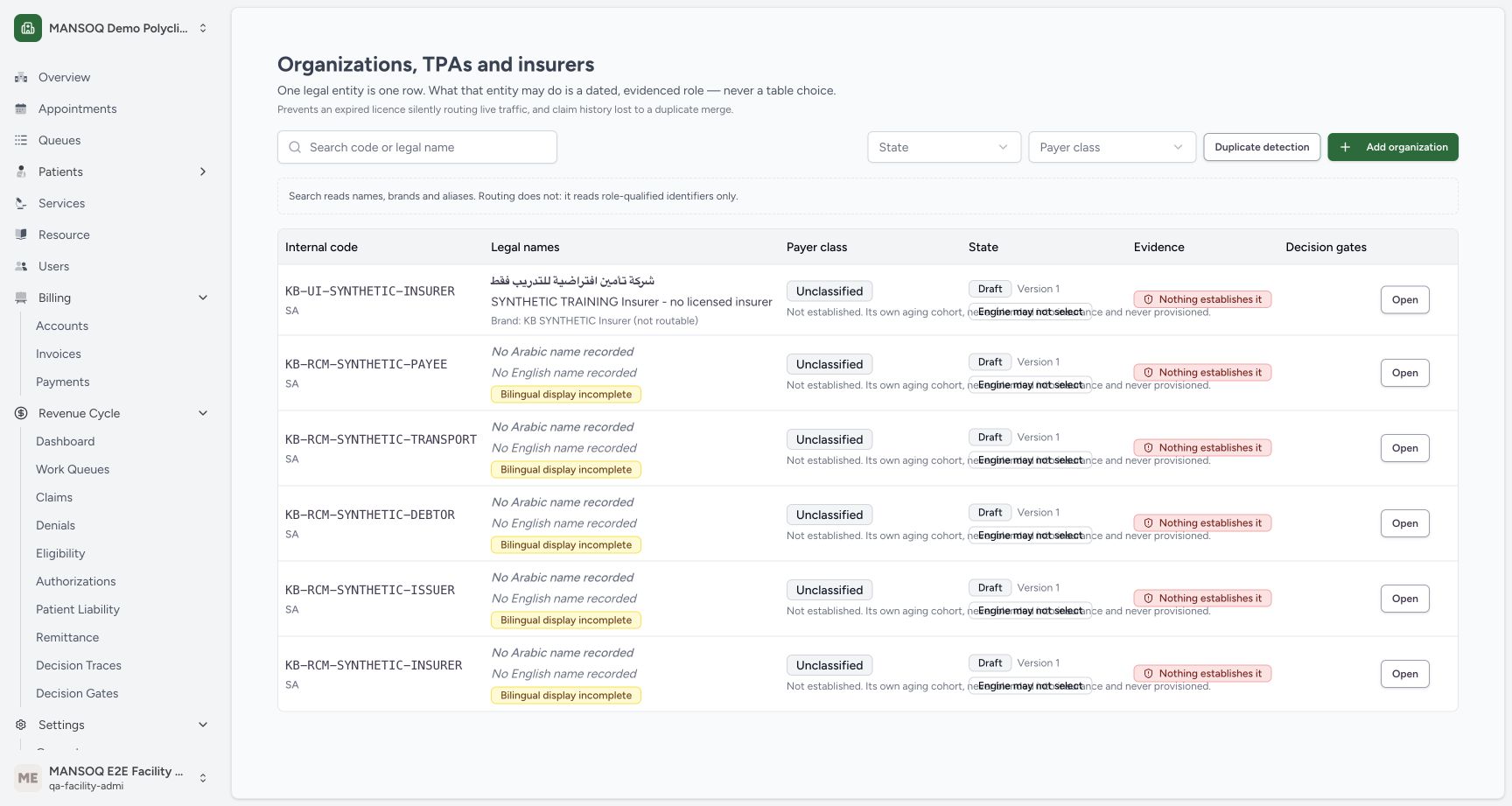1512x806 pixels.
Task: Click the Queues list icon
Action: coord(21,140)
